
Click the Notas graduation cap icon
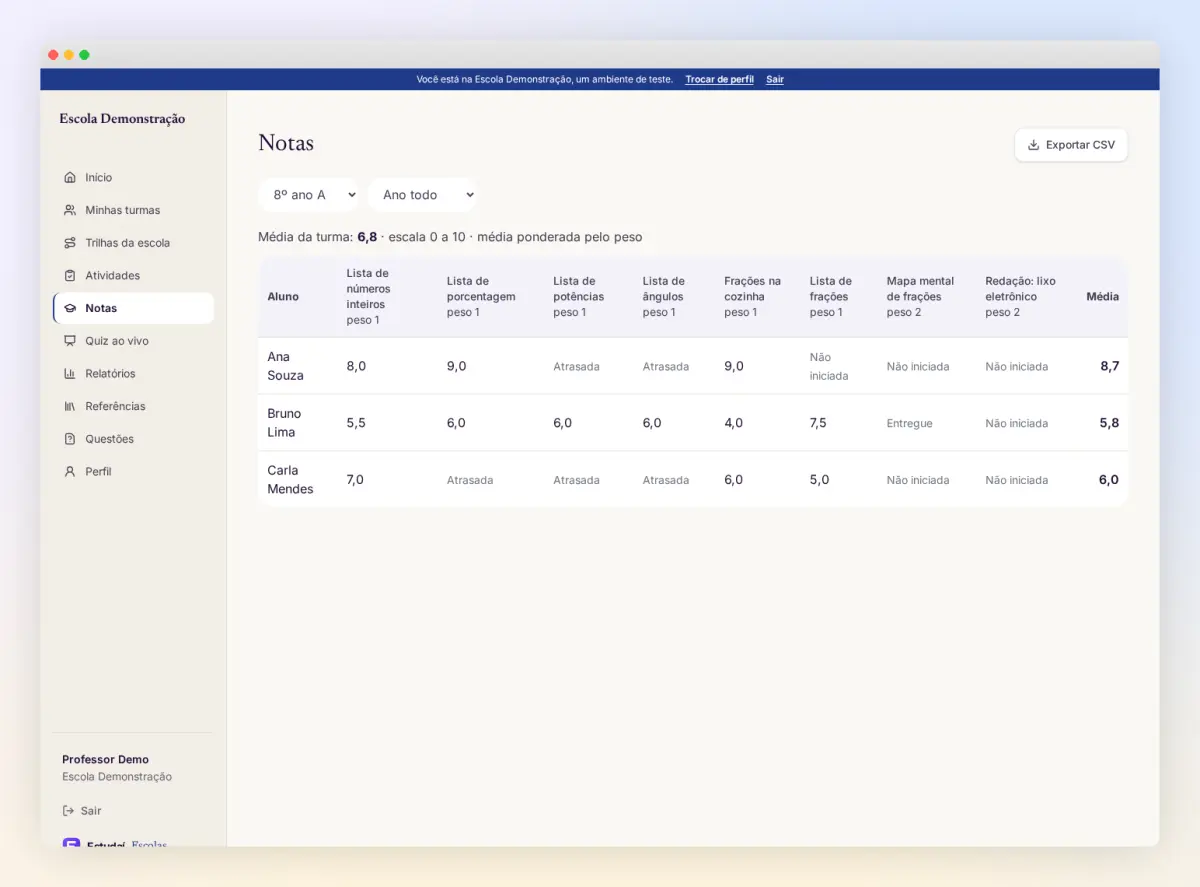70,308
